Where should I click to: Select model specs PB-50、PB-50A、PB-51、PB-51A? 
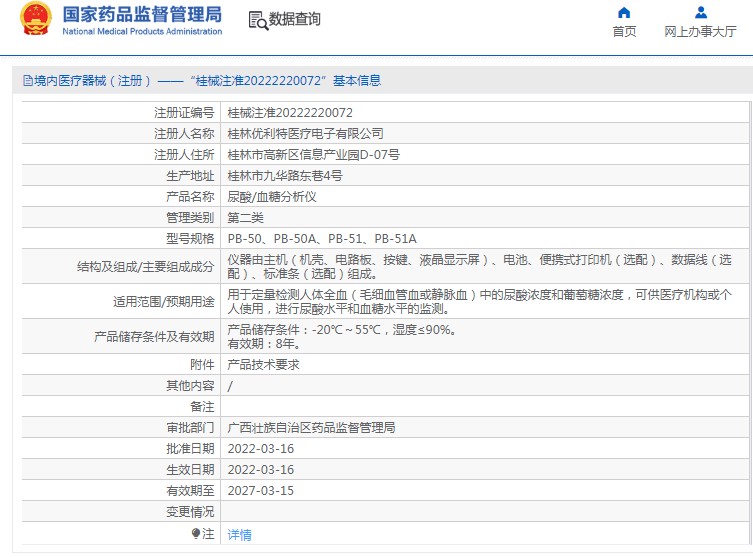322,239
